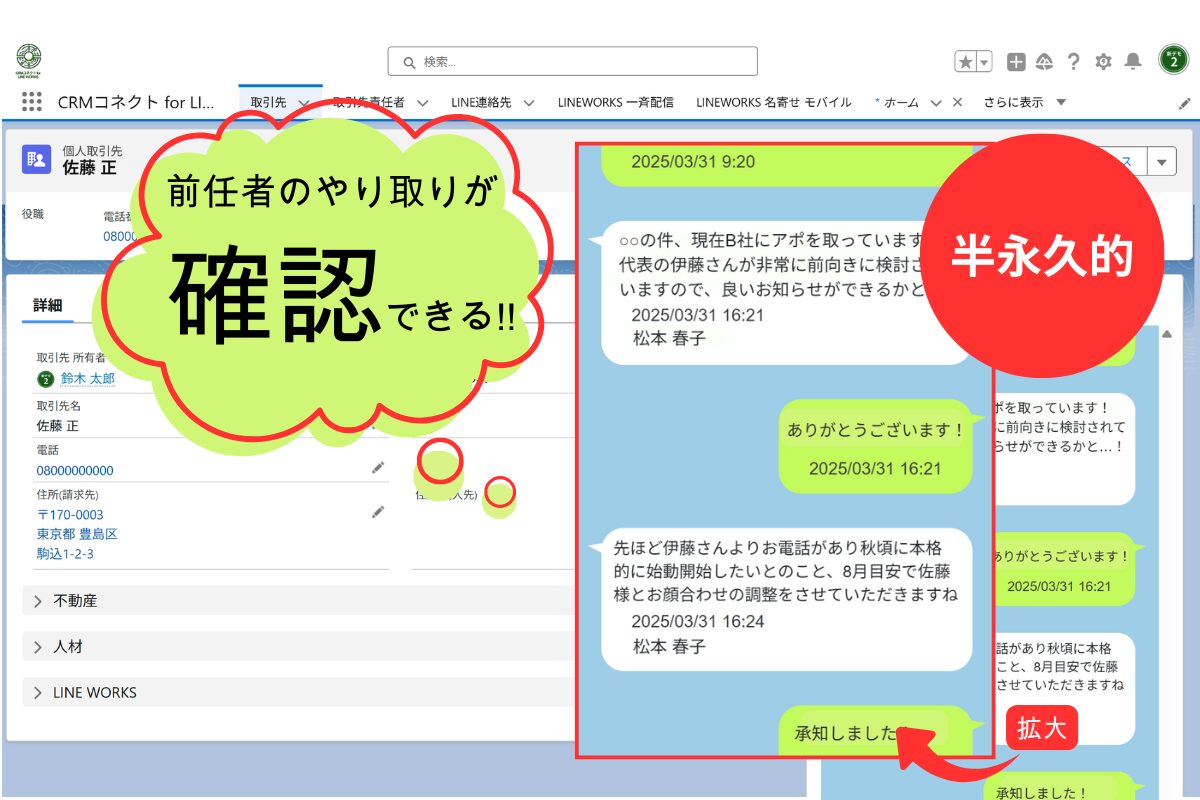Image resolution: width=1200 pixels, height=800 pixels.
Task: Expand the 人材 section
Action: pos(297,647)
